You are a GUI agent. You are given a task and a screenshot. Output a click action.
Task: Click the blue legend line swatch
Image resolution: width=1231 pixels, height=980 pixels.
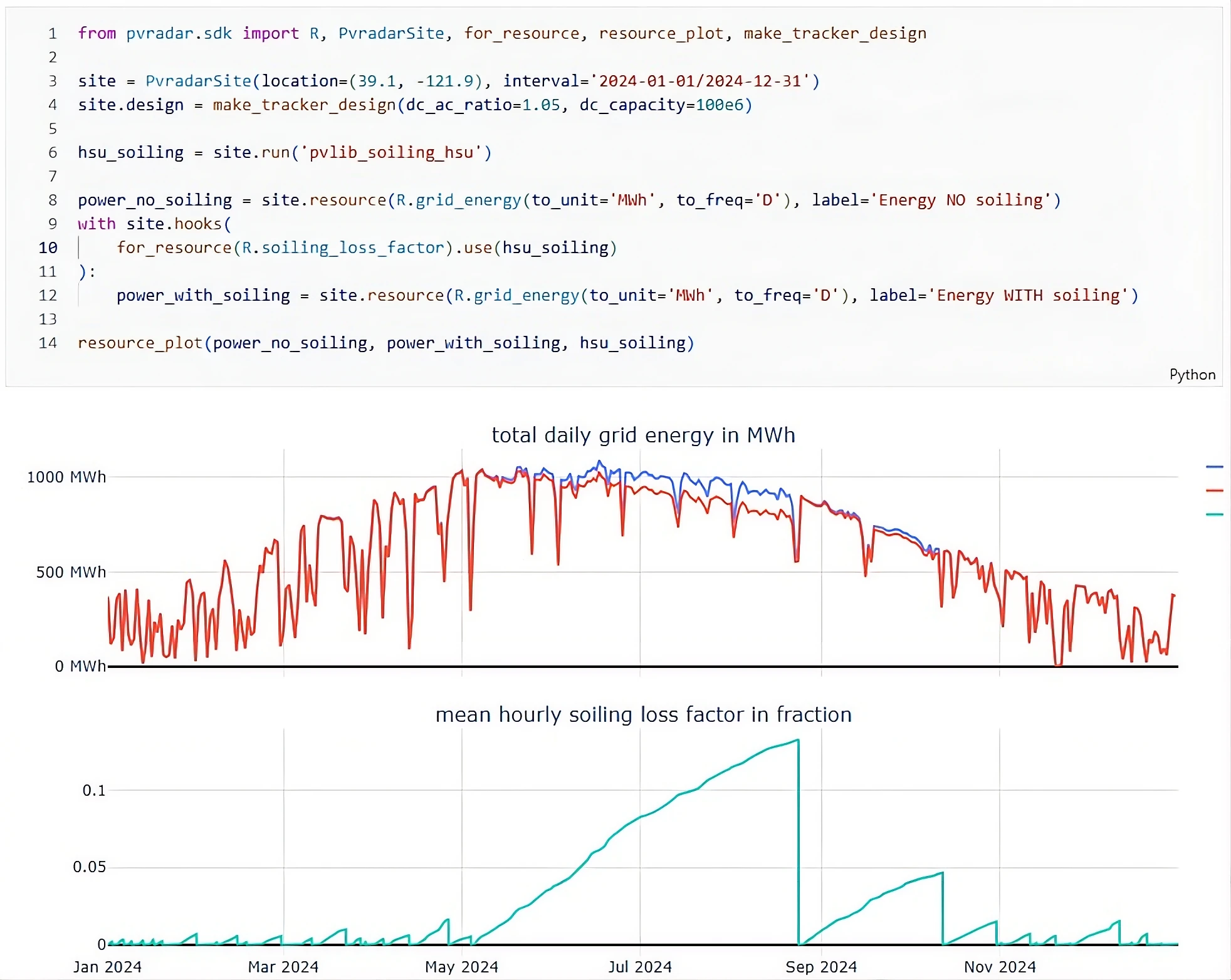click(1214, 467)
